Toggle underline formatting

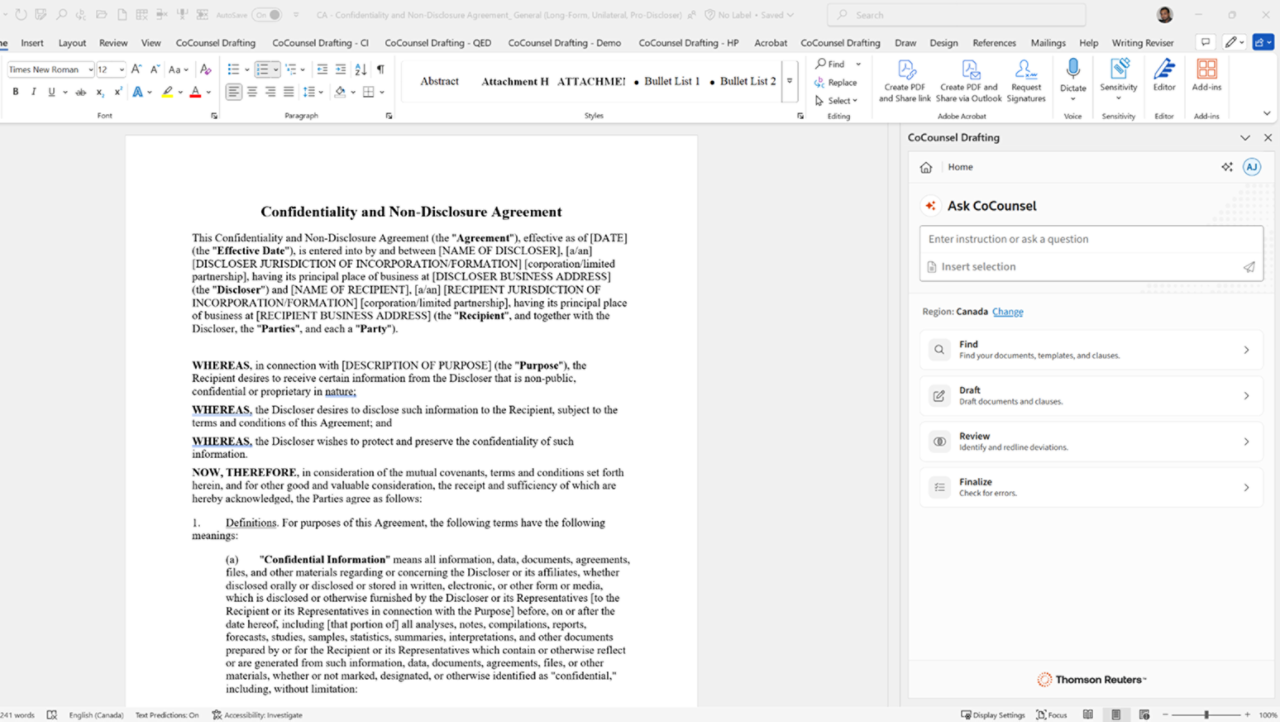click(51, 92)
